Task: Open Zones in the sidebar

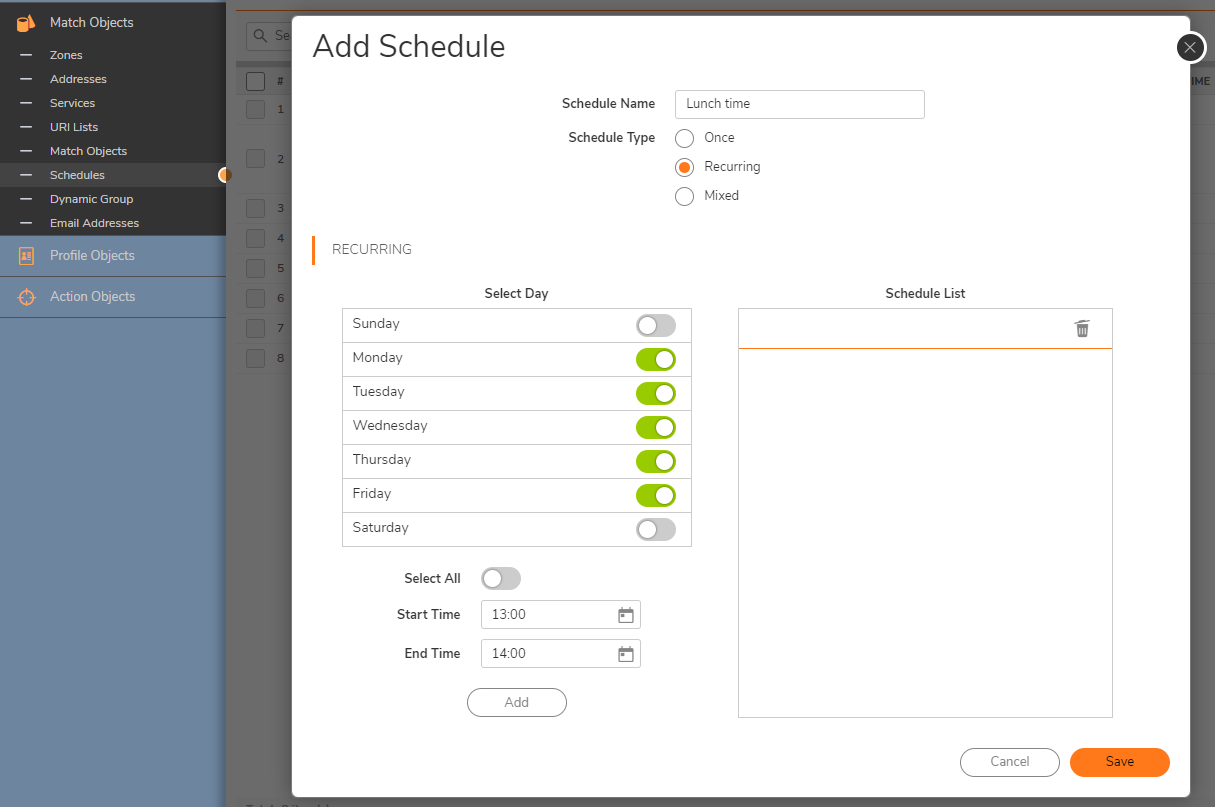Action: coord(66,55)
